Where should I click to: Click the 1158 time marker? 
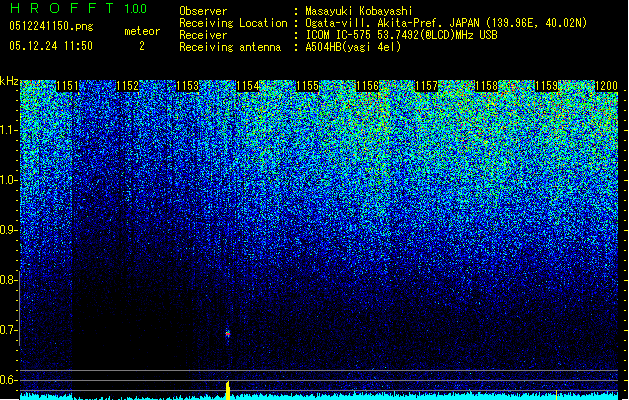(486, 86)
